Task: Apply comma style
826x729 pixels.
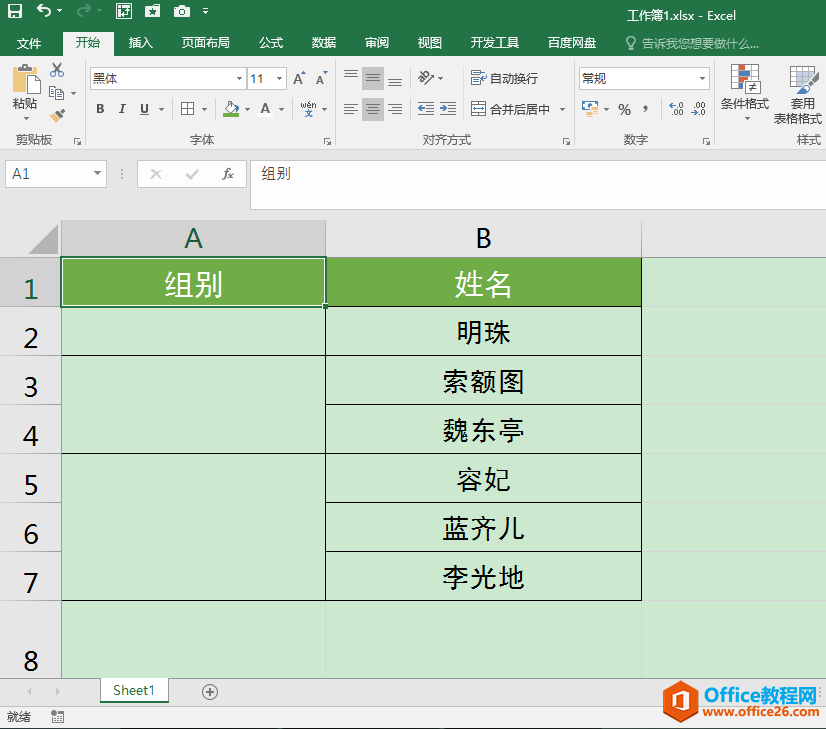Action: pos(646,109)
